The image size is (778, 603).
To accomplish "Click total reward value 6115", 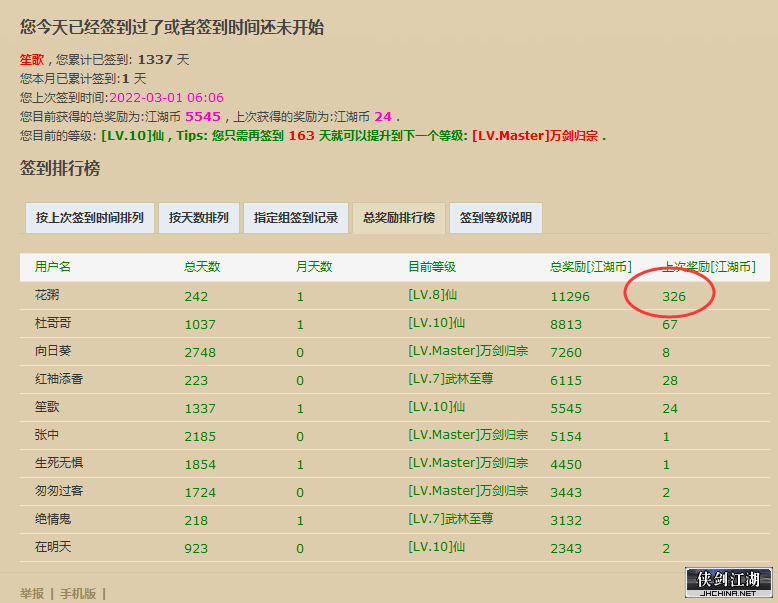I will pos(566,381).
